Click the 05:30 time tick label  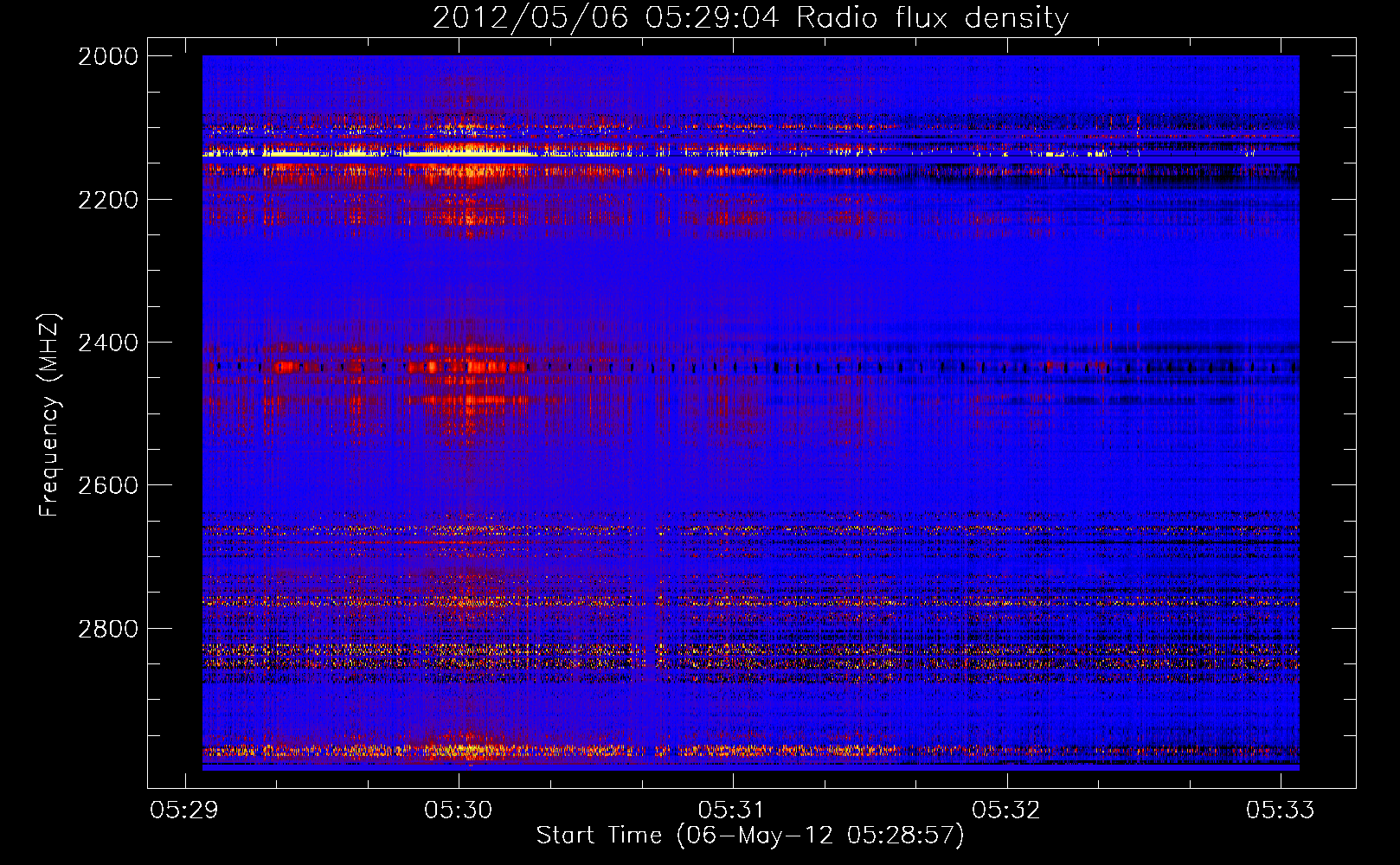[x=459, y=810]
